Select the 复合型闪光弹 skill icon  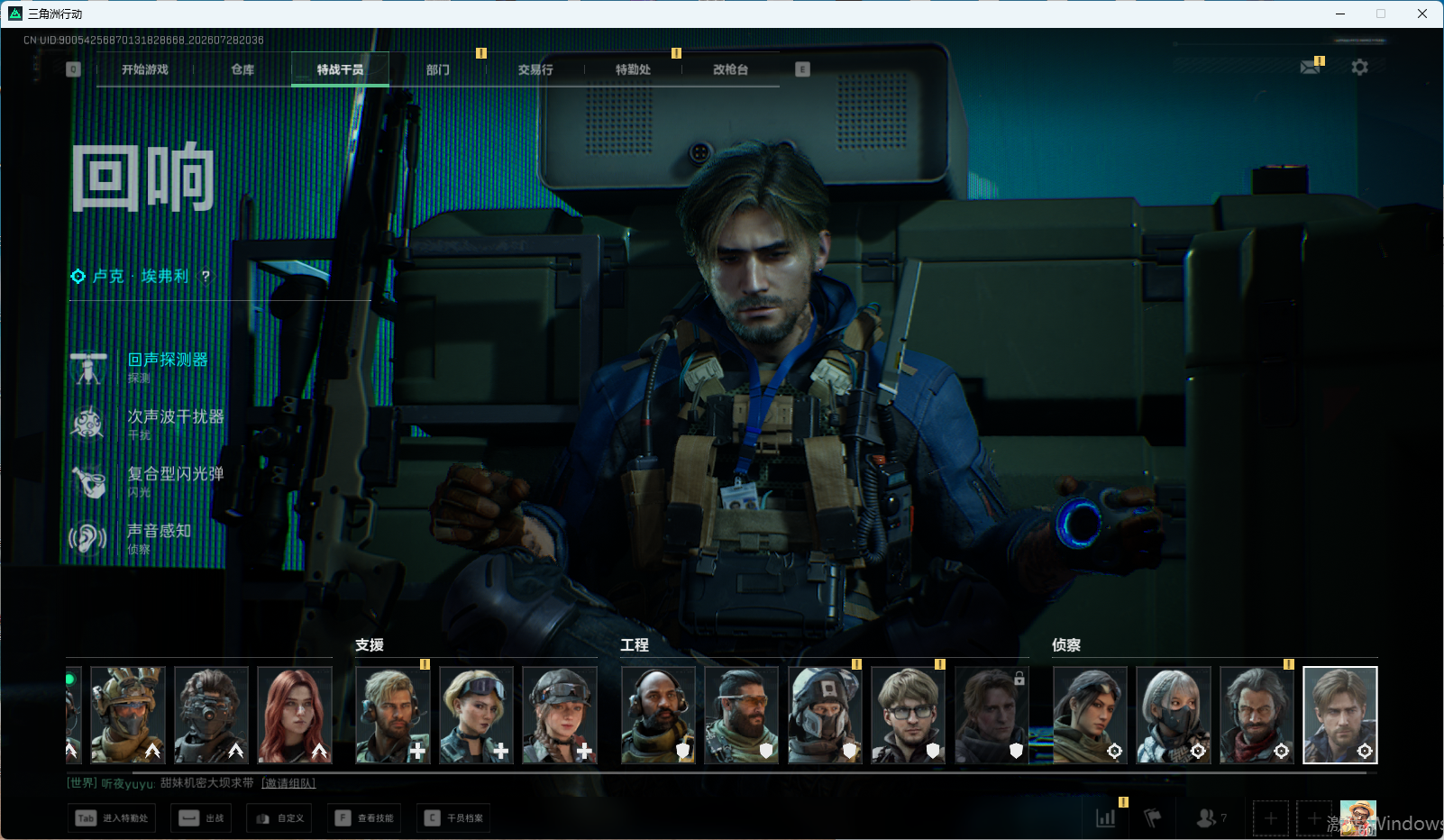88,481
